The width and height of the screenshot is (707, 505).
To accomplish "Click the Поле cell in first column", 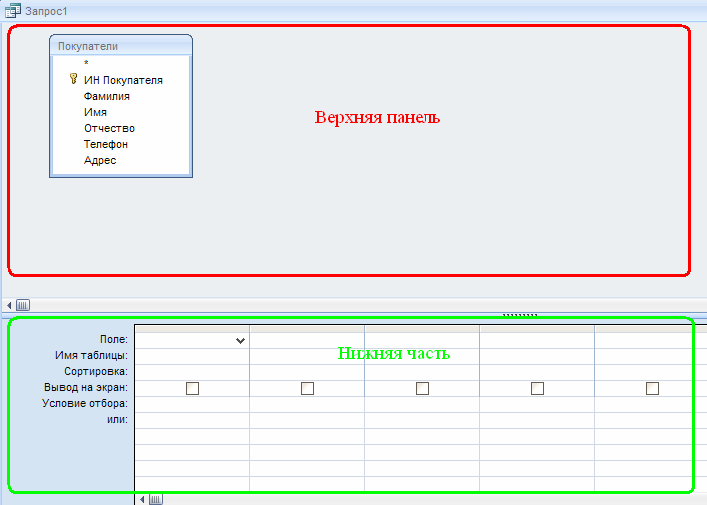I will 192,340.
